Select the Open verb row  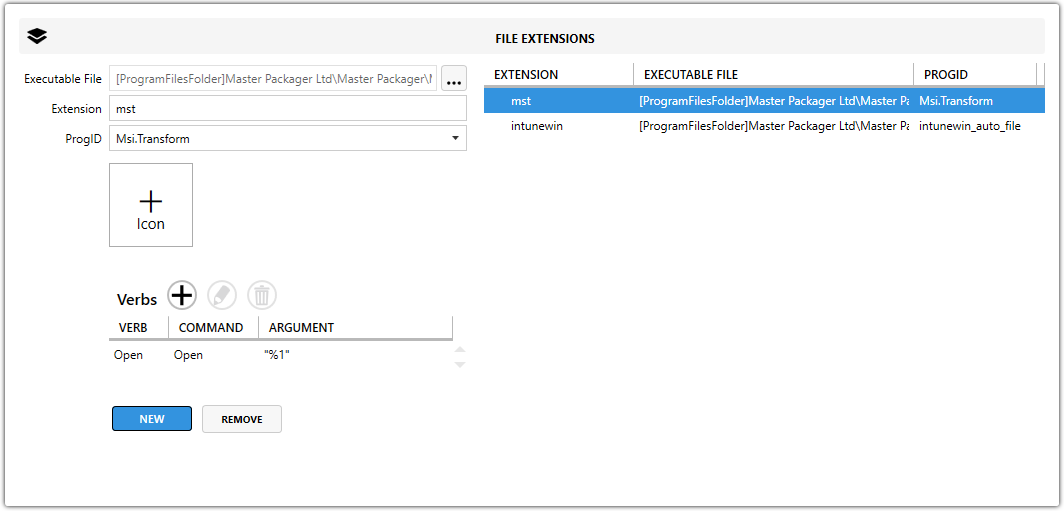point(281,355)
